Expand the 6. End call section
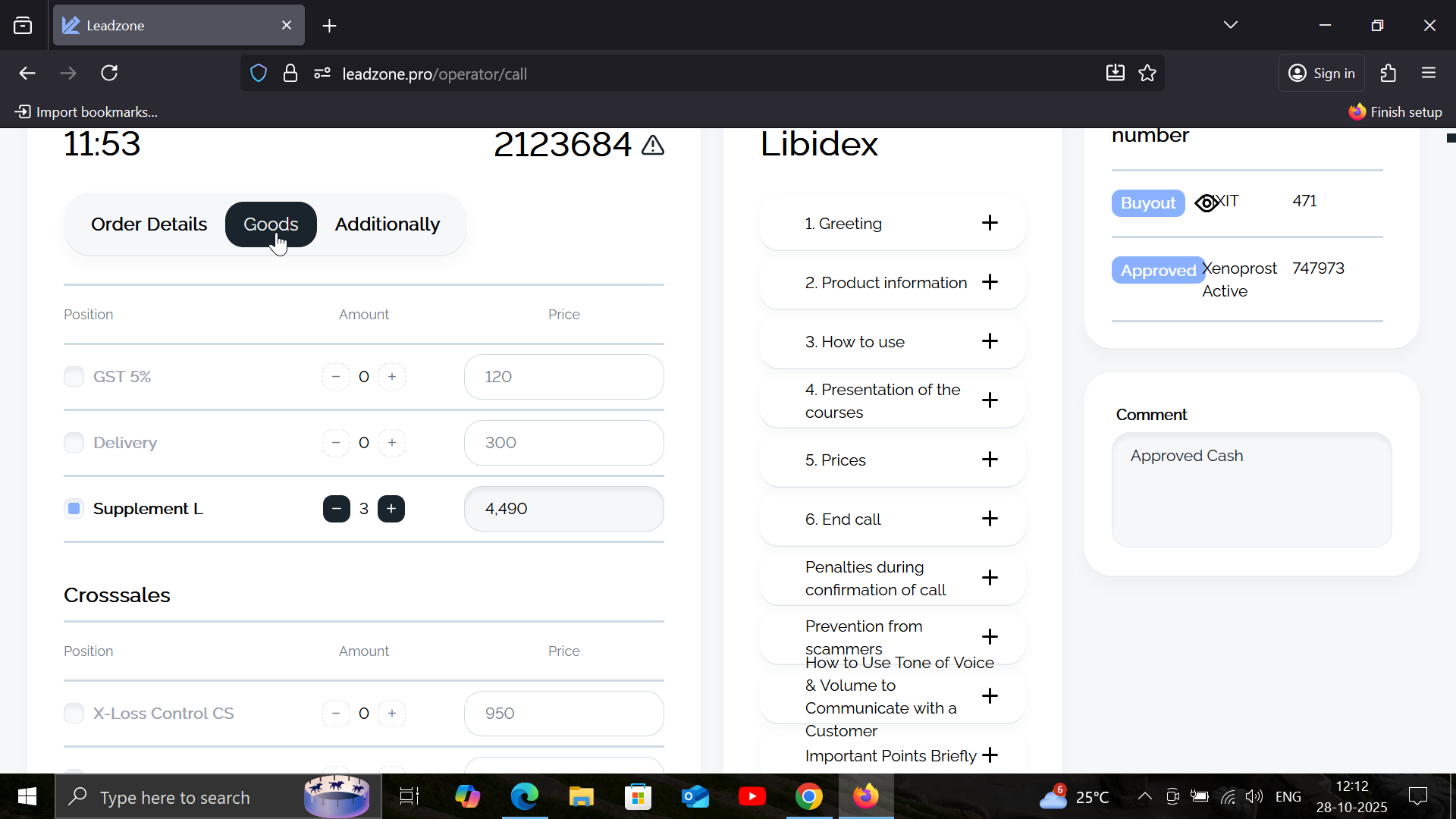Viewport: 1456px width, 819px height. [989, 519]
